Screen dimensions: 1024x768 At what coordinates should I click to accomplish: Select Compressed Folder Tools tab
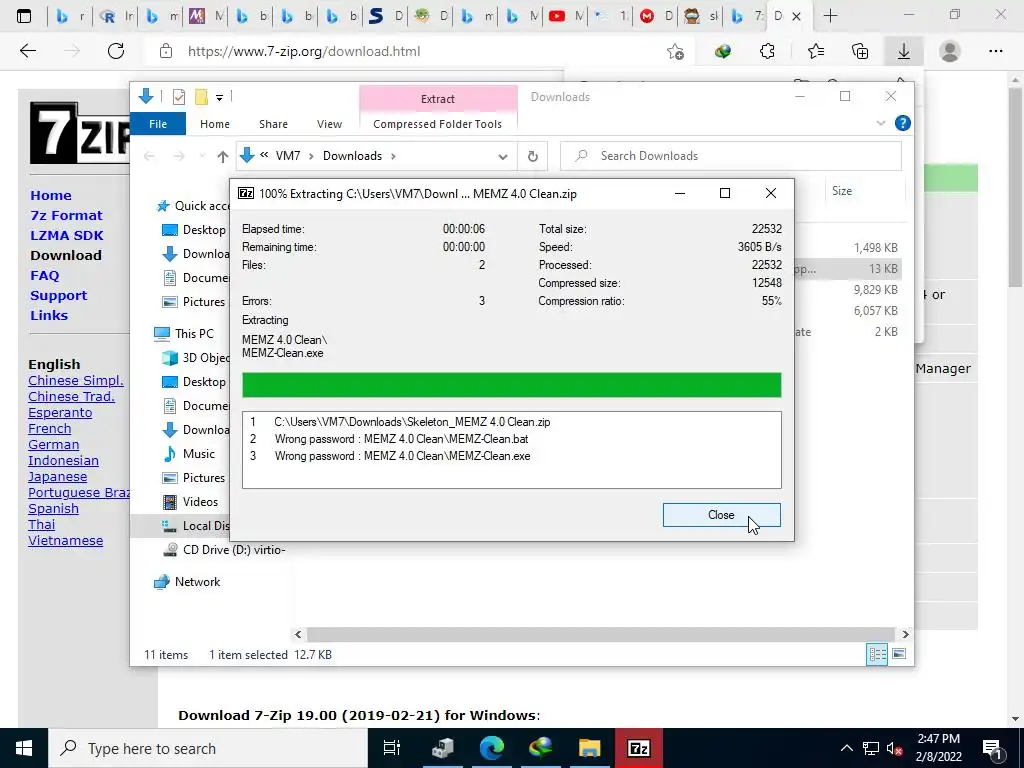coord(438,123)
